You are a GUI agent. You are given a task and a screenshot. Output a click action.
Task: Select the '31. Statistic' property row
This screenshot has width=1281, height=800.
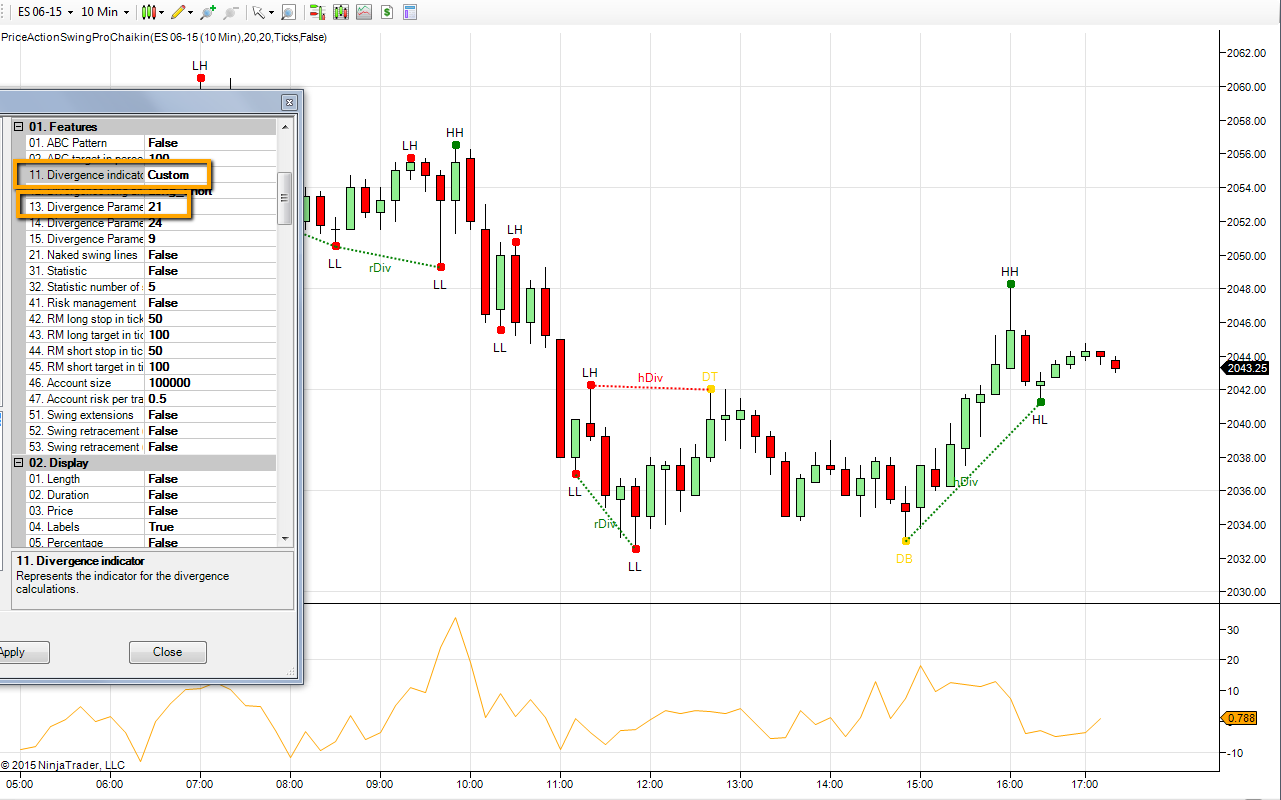click(150, 271)
